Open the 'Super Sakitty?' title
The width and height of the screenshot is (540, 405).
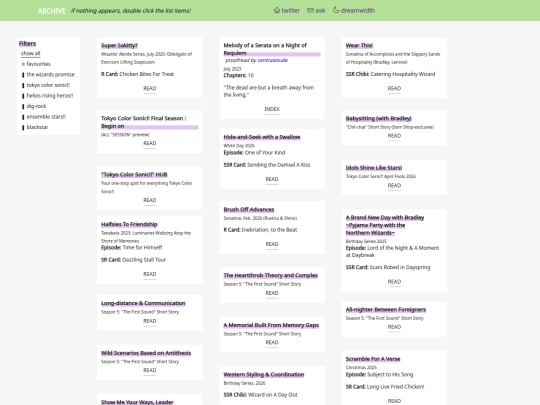pyautogui.click(x=119, y=45)
